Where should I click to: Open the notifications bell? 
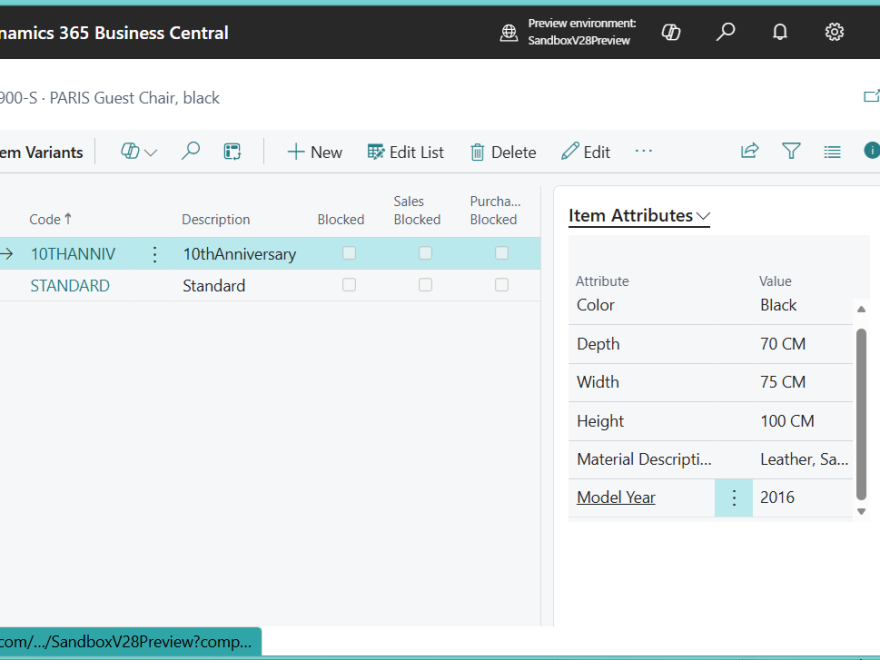(x=780, y=32)
